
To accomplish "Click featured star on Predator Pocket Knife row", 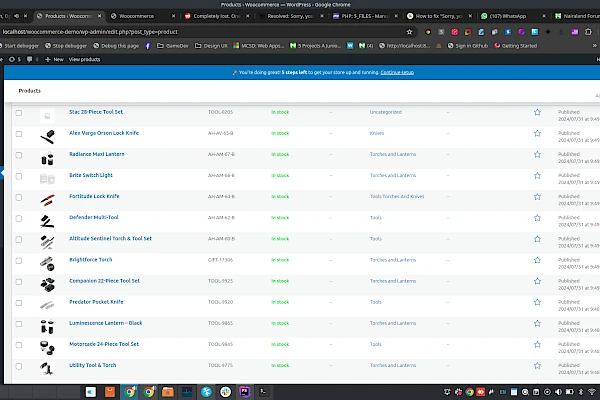I will tap(537, 302).
